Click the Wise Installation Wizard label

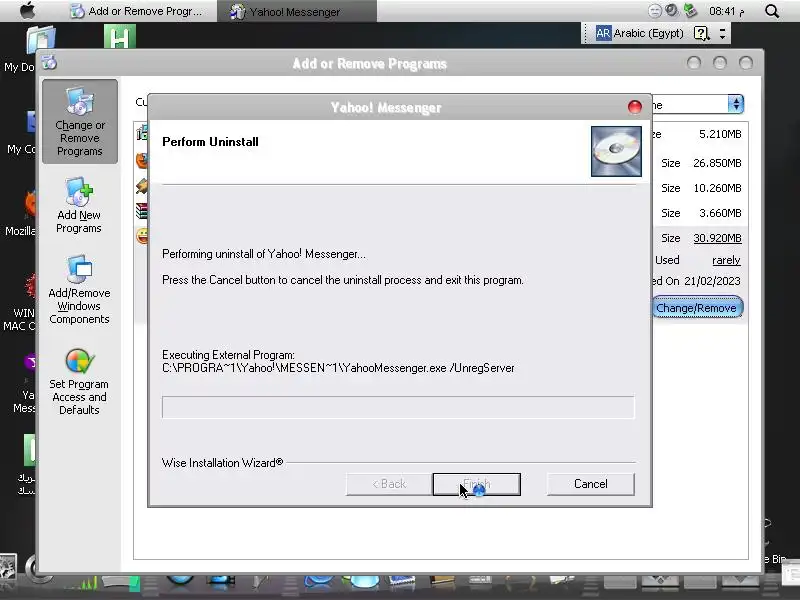click(x=222, y=463)
